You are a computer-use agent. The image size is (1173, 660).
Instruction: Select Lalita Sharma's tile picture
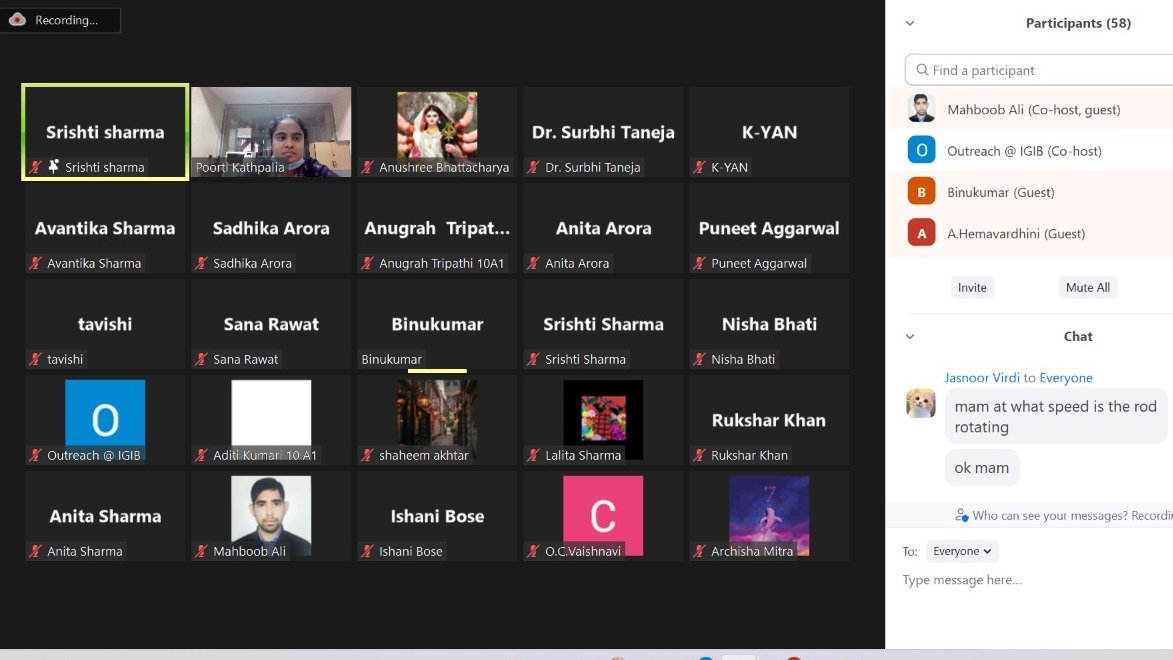coord(603,419)
